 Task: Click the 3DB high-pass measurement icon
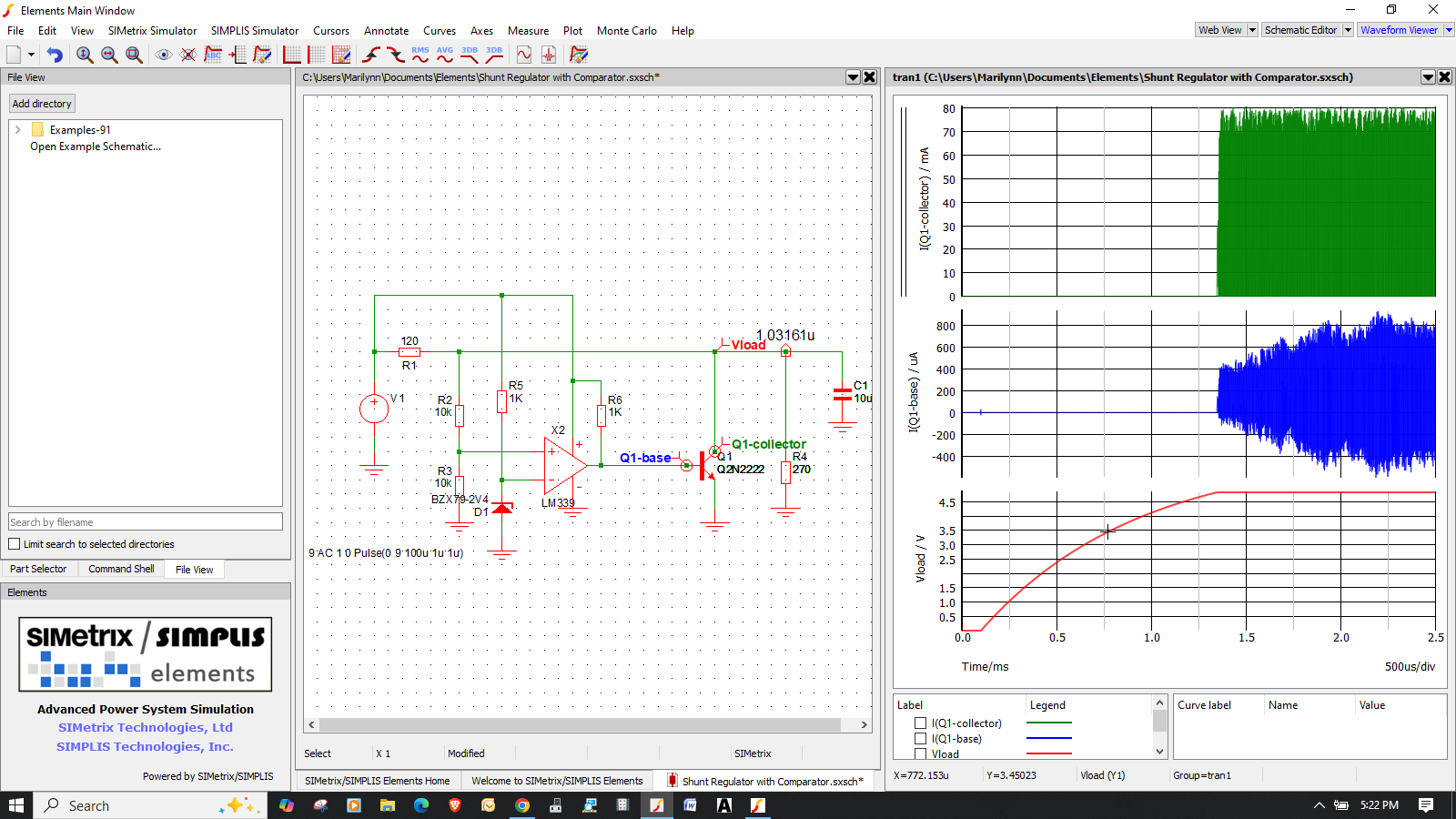click(x=494, y=55)
